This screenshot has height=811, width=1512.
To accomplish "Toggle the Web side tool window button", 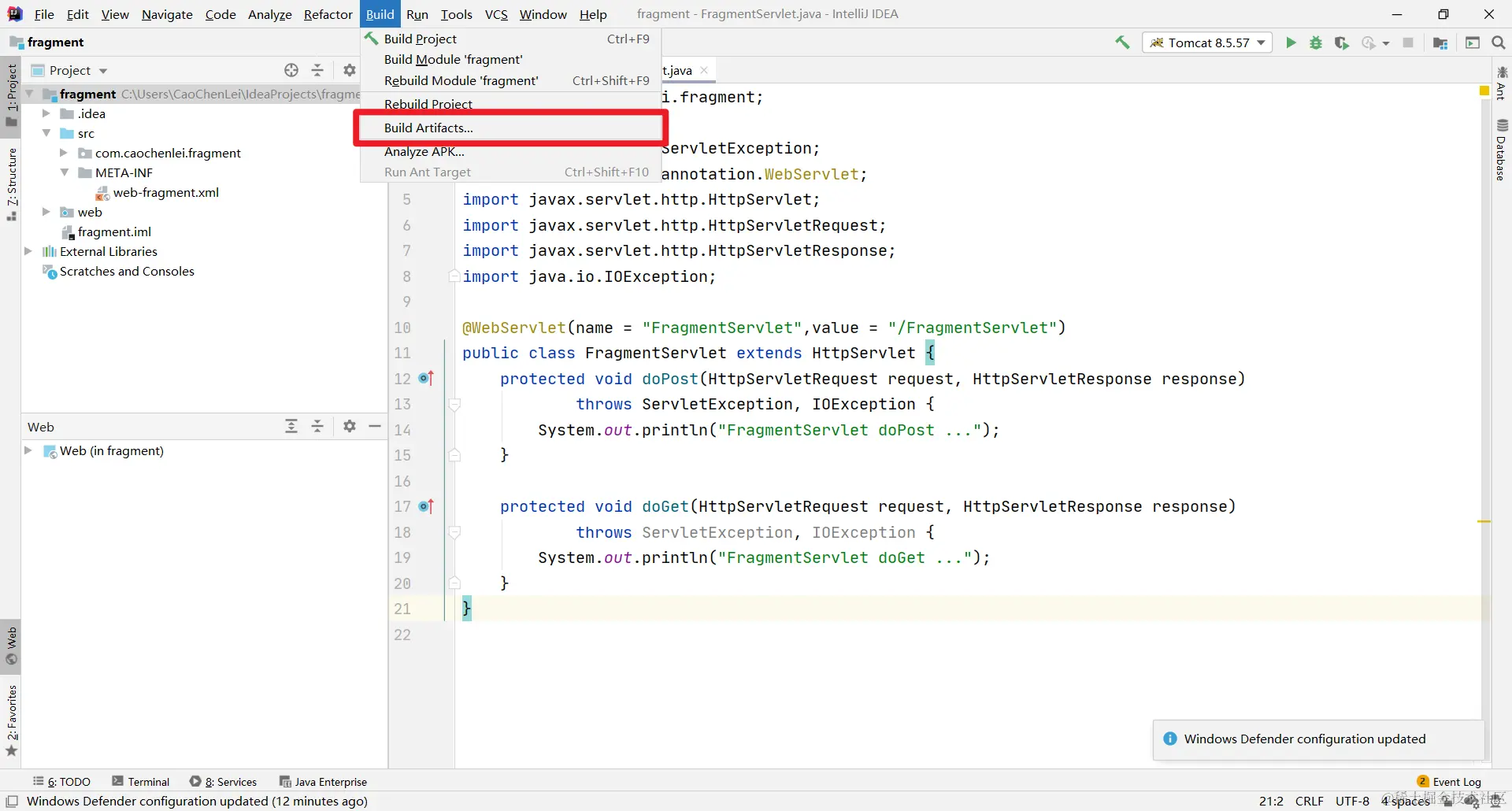I will click(11, 646).
